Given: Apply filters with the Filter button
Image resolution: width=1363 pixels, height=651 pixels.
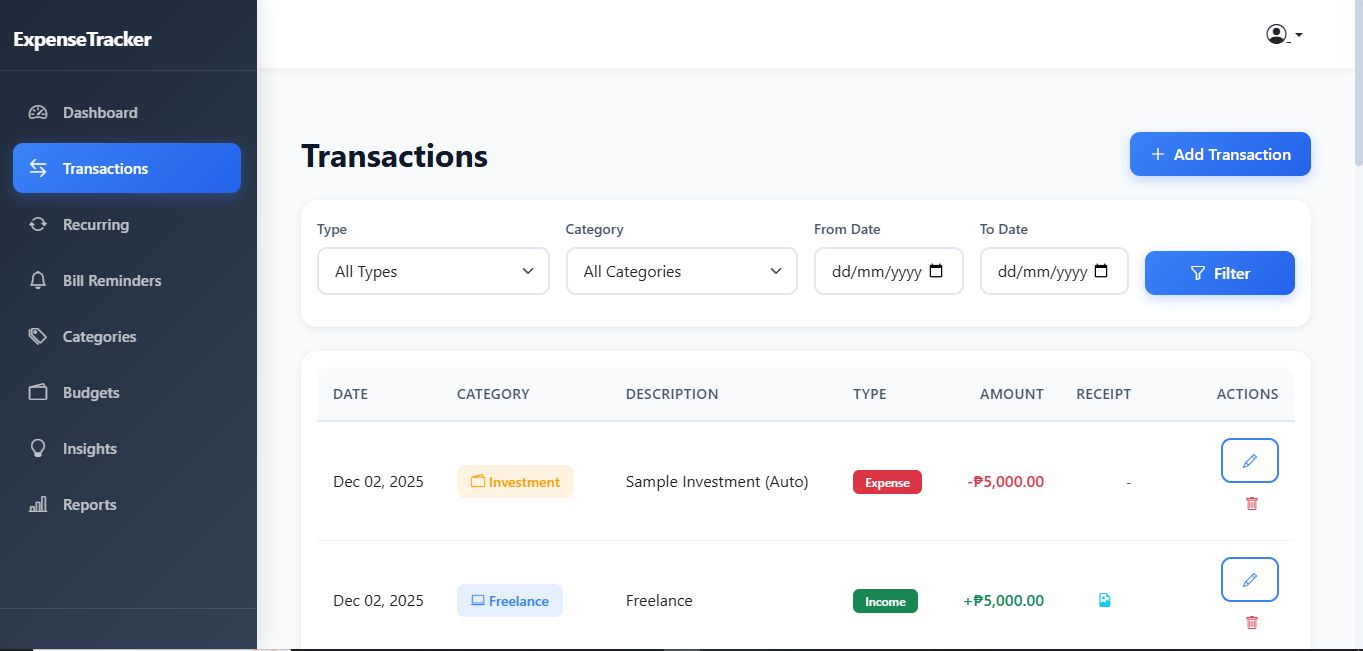Looking at the screenshot, I should [x=1219, y=273].
